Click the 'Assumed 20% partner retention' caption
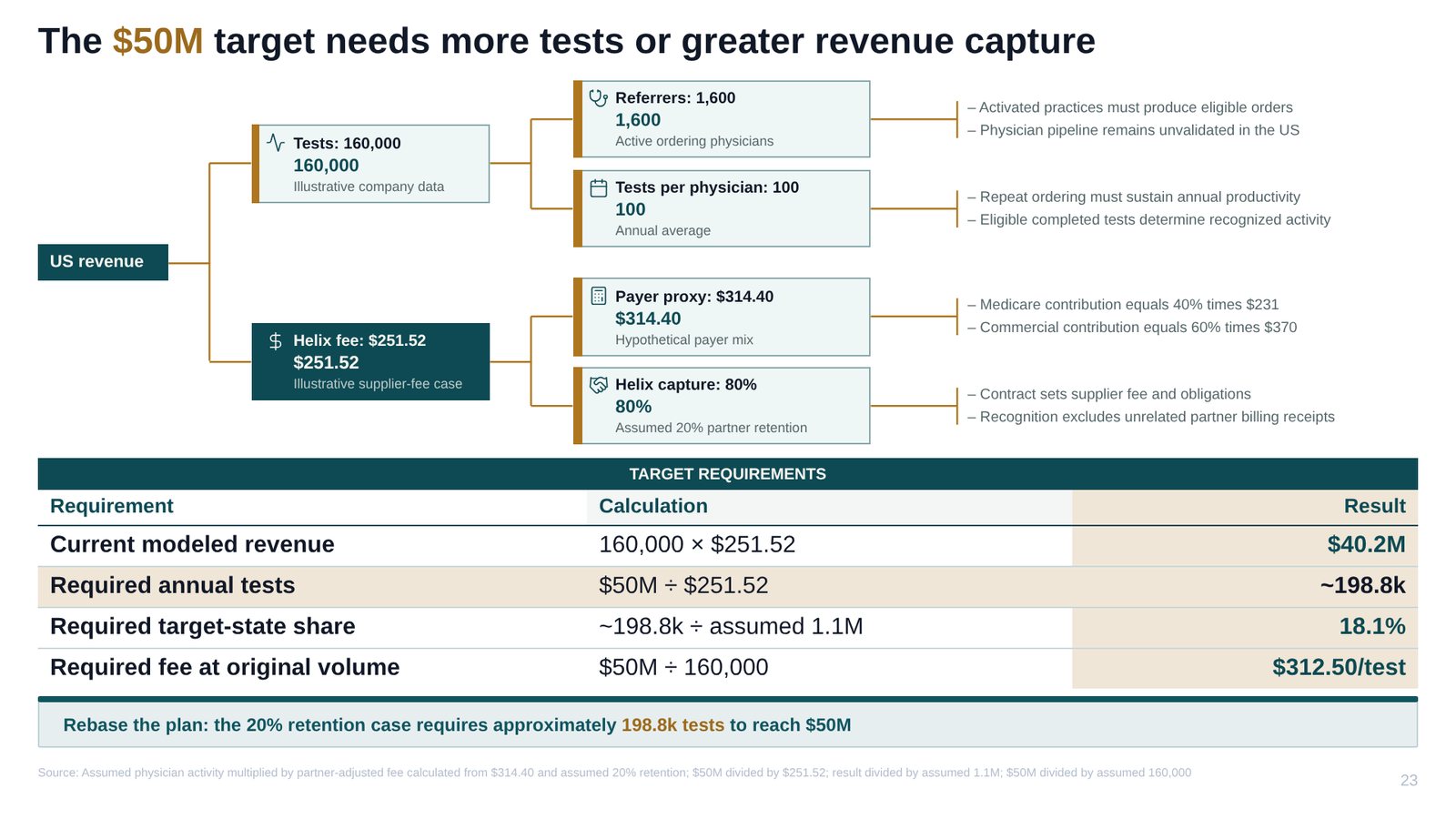 [x=711, y=428]
